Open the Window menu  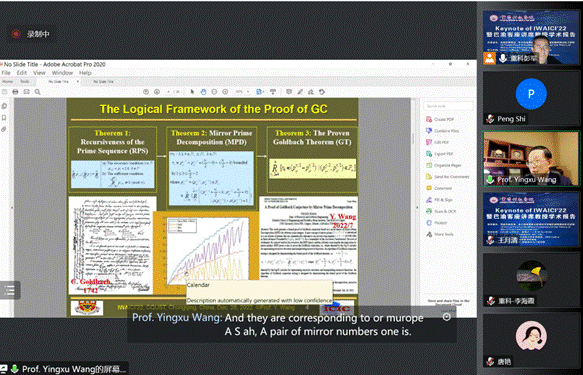pos(62,73)
